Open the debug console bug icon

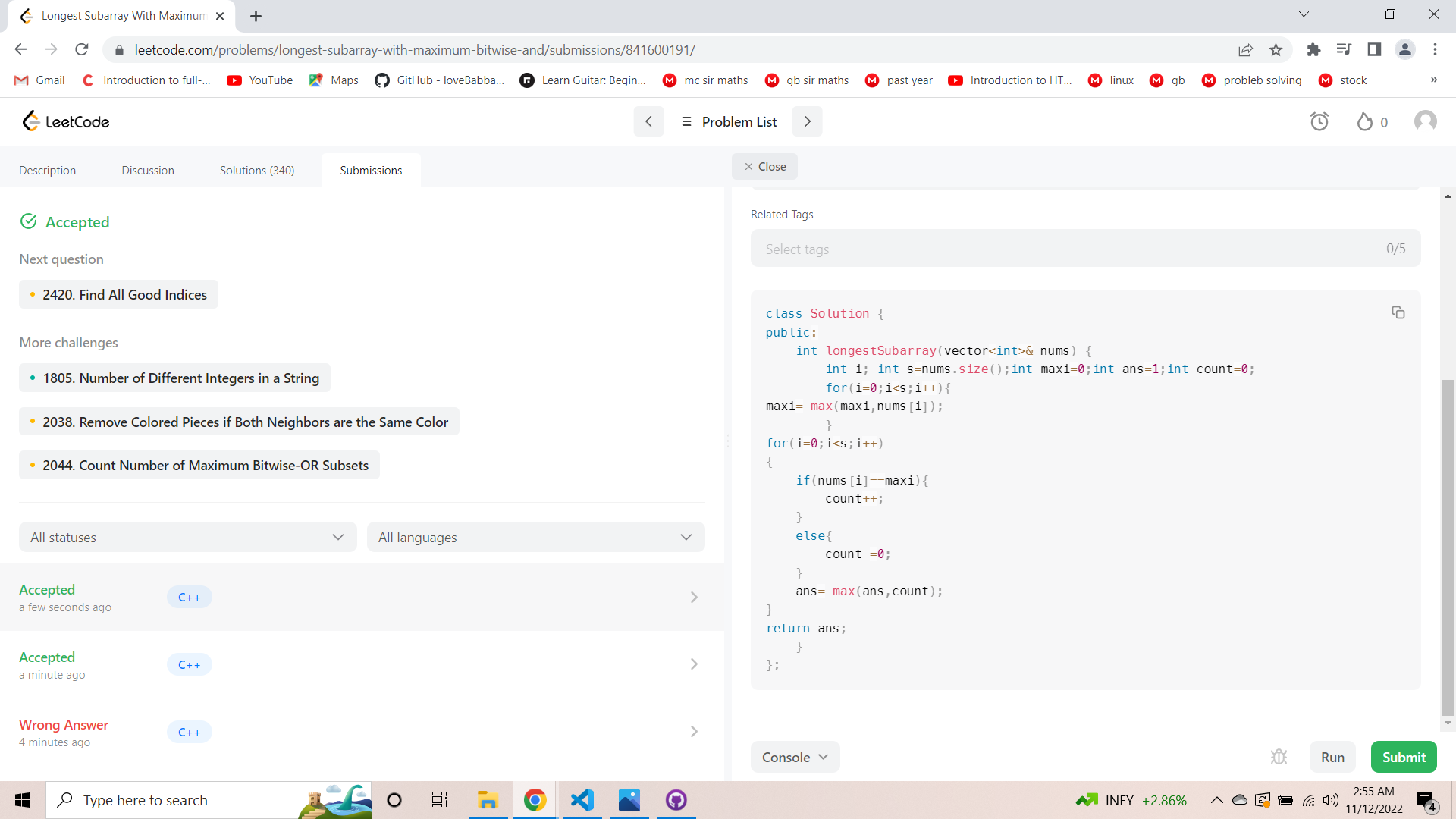pos(1279,756)
